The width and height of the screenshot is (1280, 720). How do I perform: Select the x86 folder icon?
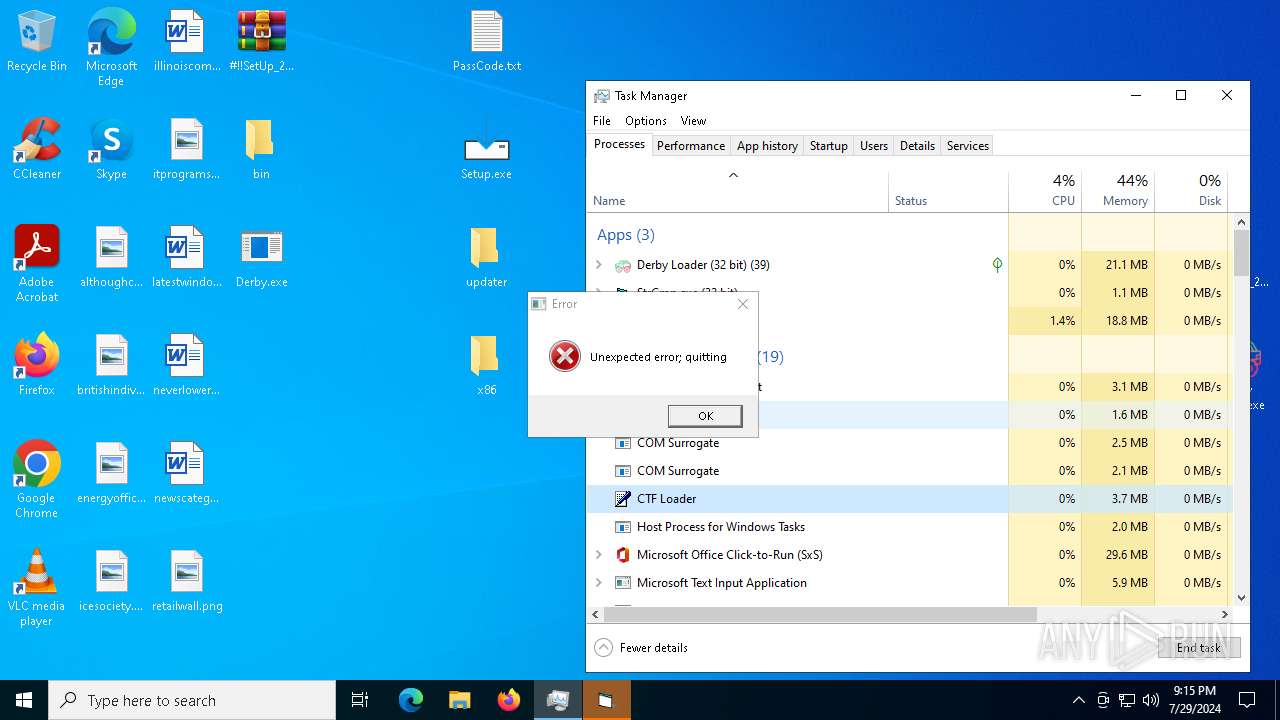[487, 365]
